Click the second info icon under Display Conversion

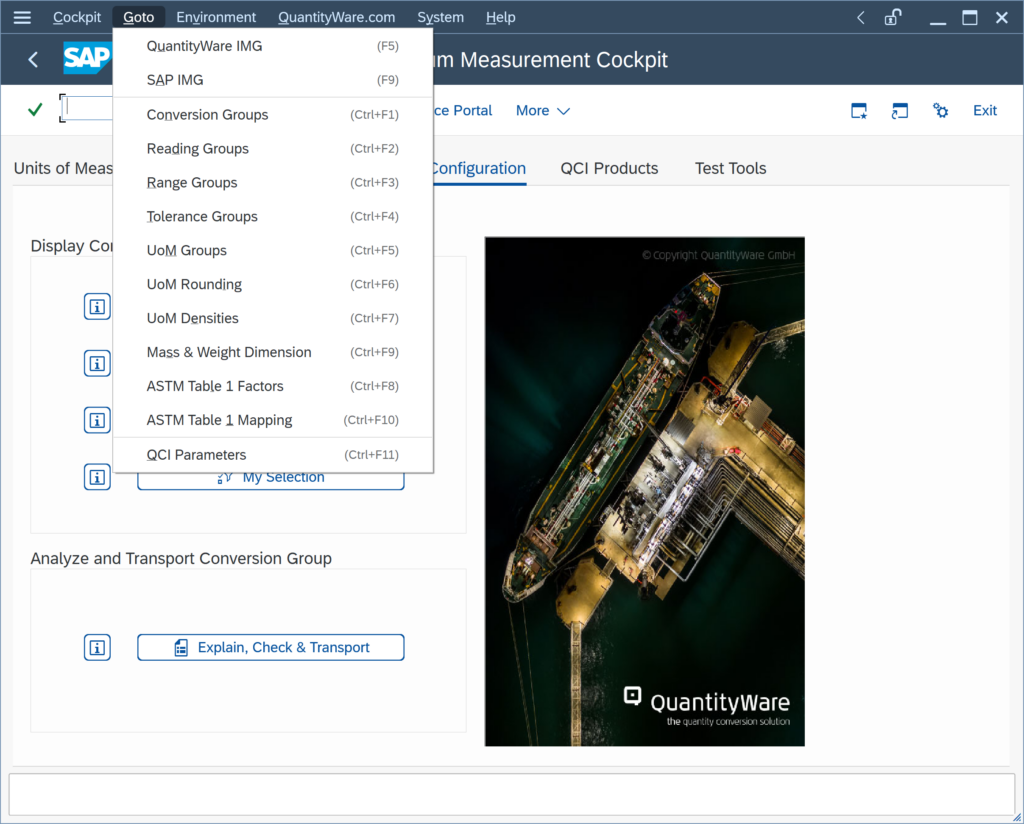tap(97, 363)
